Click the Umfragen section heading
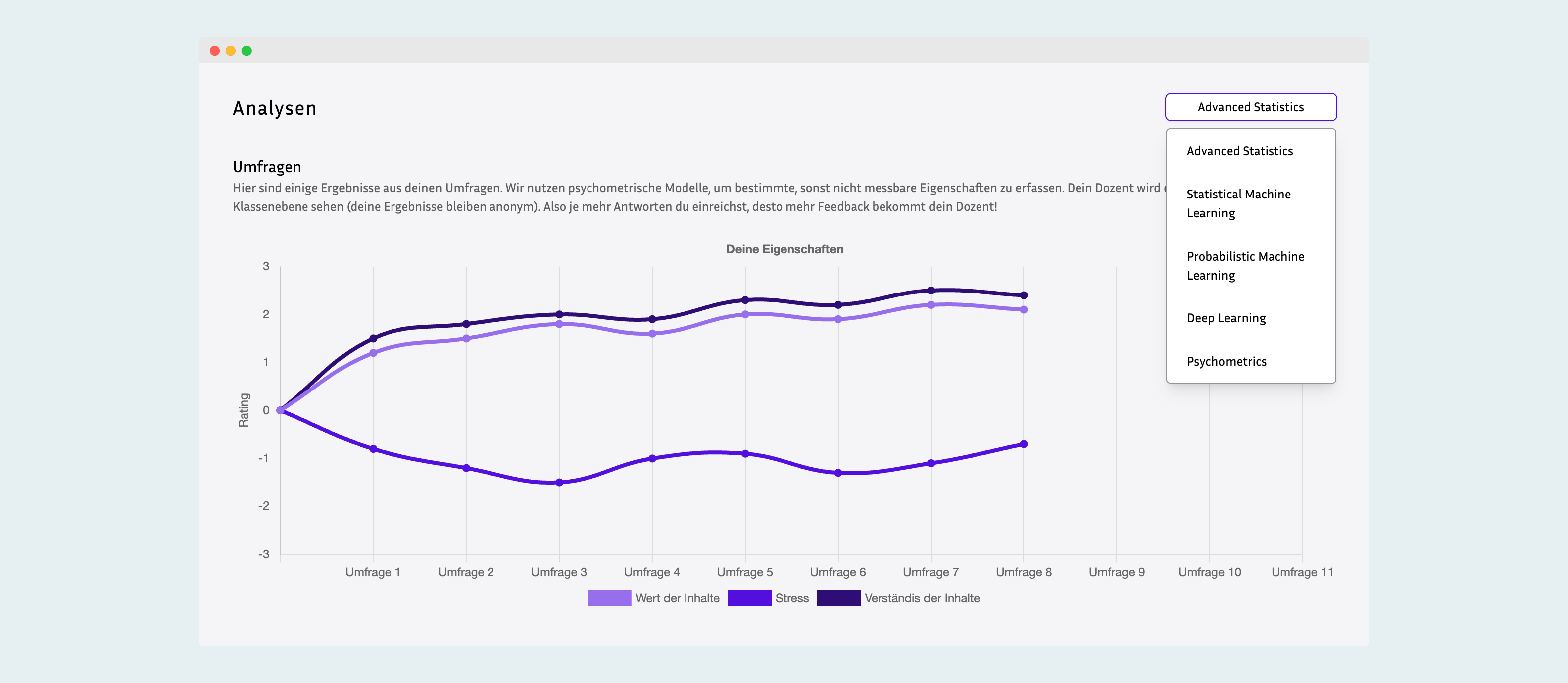This screenshot has width=1568, height=683. click(x=267, y=167)
